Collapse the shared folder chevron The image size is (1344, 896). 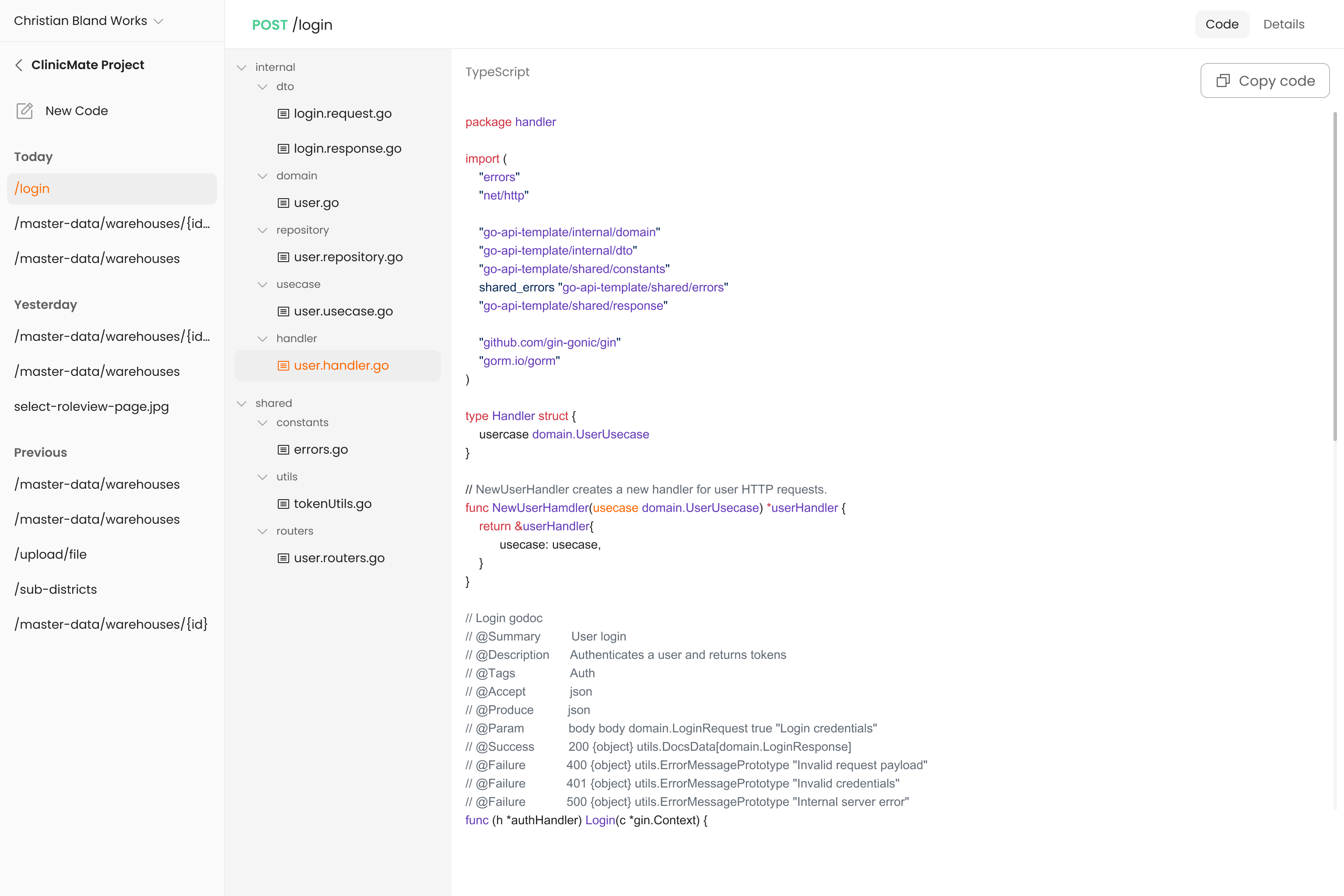tap(241, 403)
